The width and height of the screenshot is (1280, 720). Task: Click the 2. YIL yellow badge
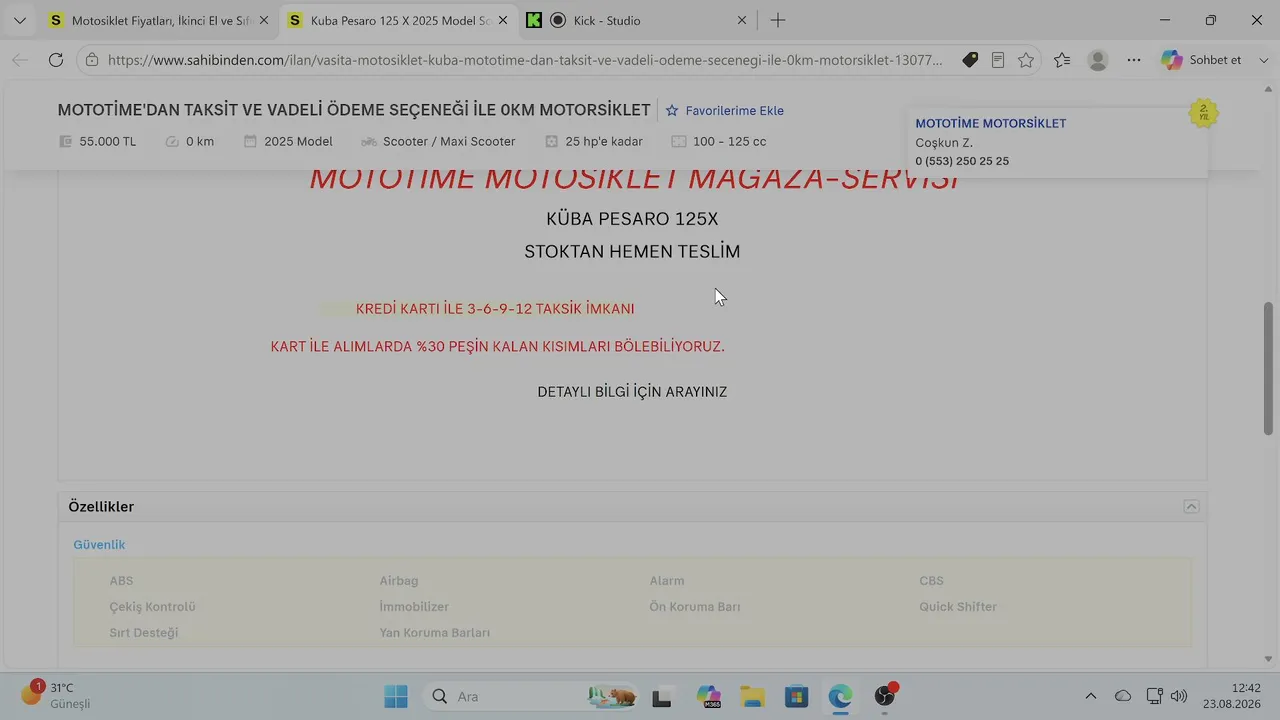point(1204,113)
